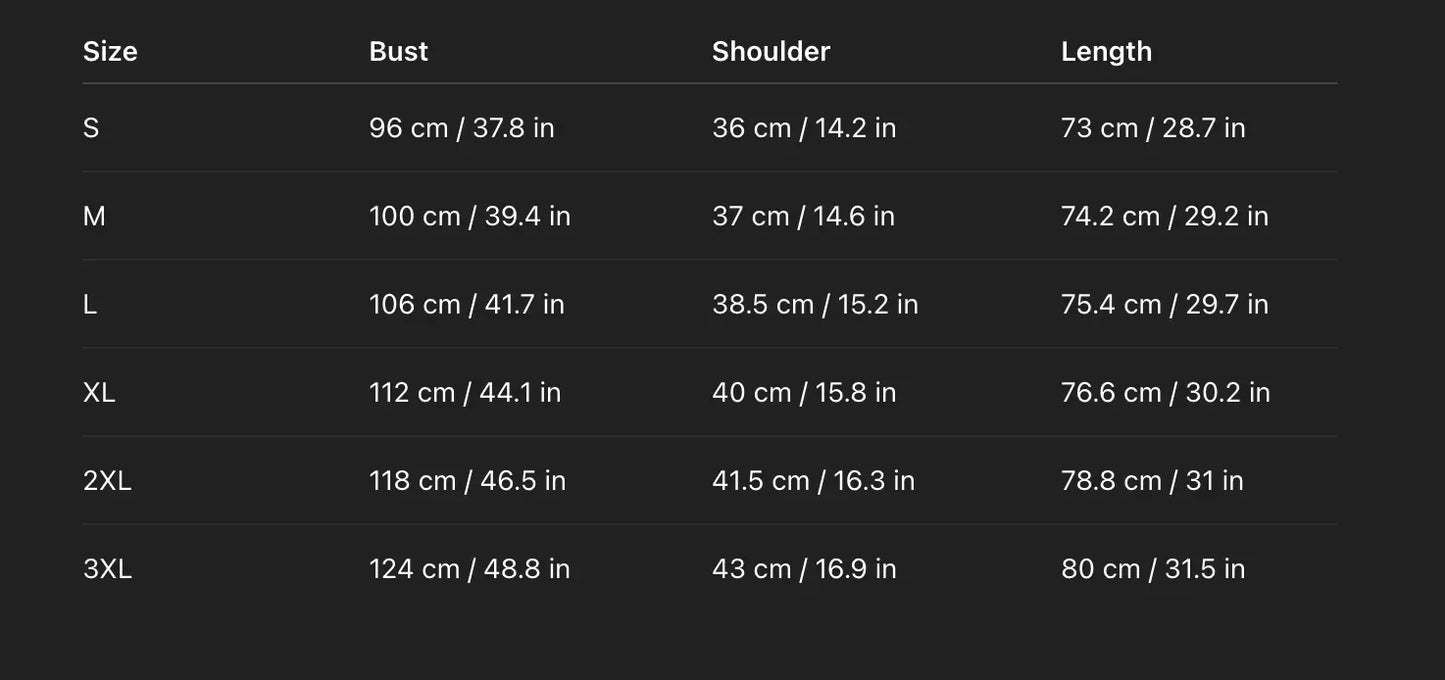The image size is (1445, 680).
Task: Click the 38.5 cm / 15.2 in shoulder cell
Action: click(x=814, y=304)
